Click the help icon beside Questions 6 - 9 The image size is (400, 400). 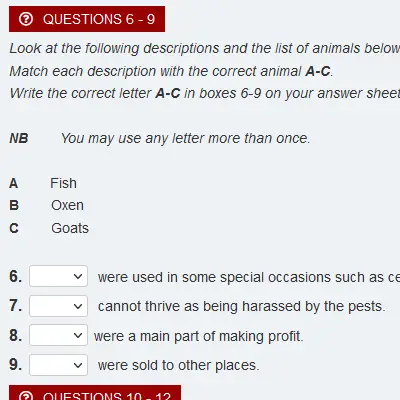(26, 19)
